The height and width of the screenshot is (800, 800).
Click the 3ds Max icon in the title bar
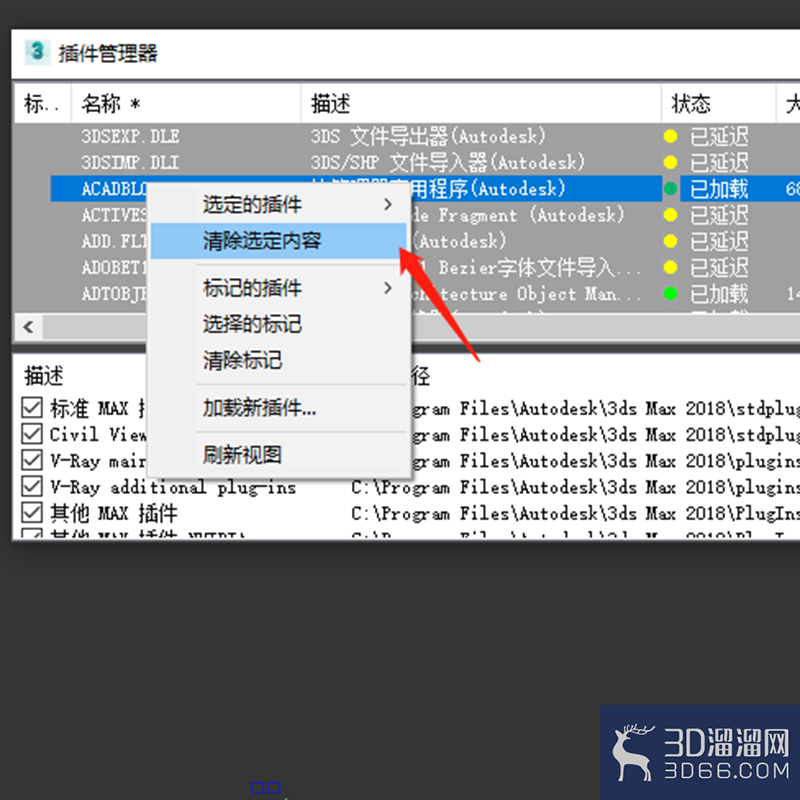[x=37, y=52]
